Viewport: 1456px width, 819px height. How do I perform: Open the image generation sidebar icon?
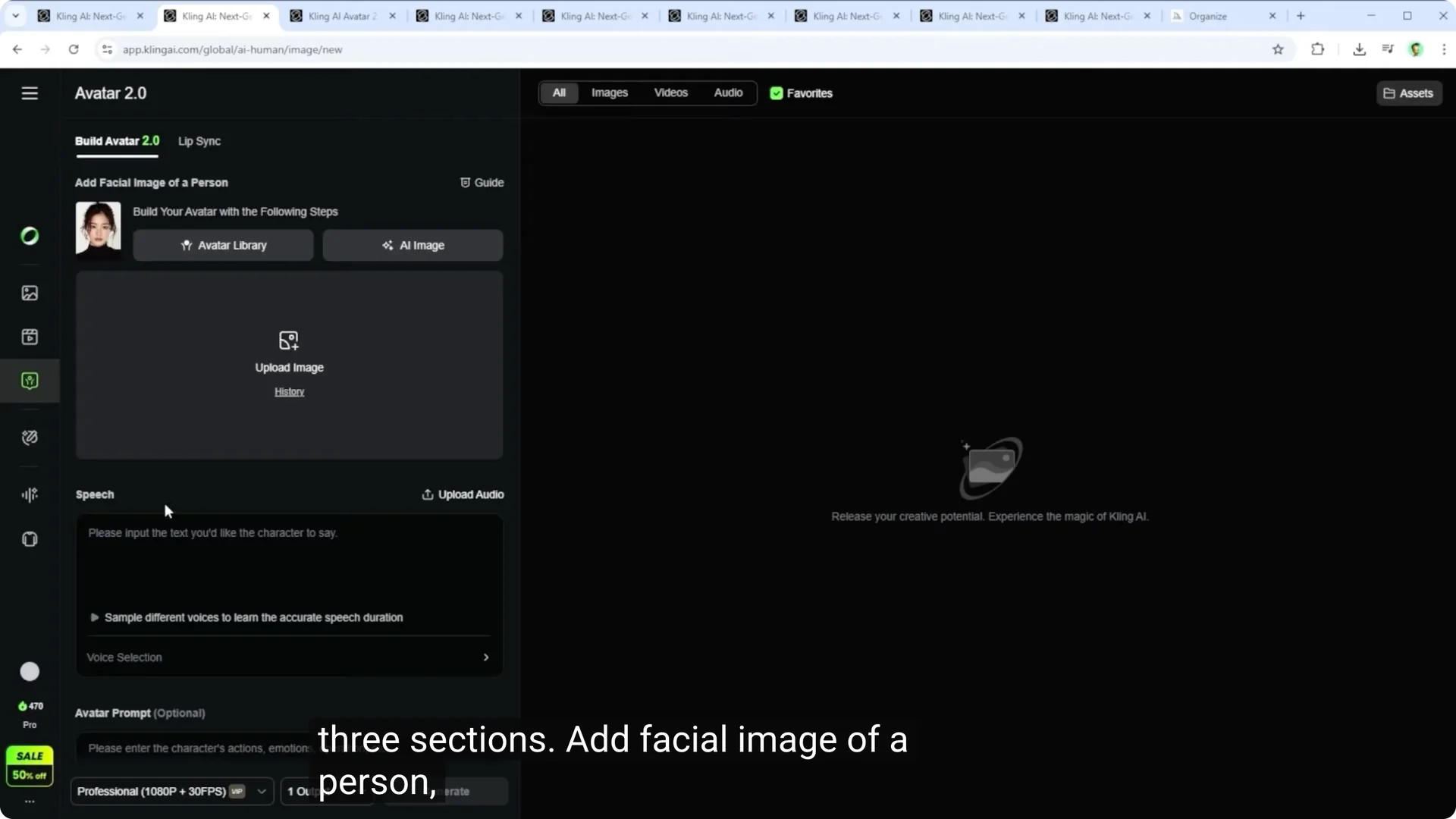point(30,293)
